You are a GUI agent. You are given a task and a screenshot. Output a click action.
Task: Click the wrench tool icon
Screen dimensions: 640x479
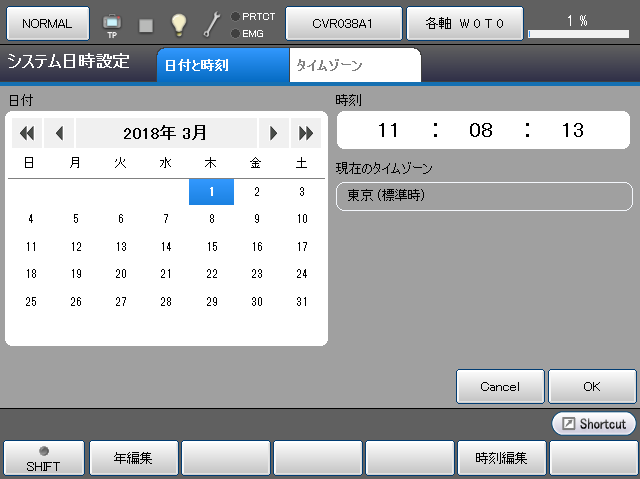[x=212, y=23]
